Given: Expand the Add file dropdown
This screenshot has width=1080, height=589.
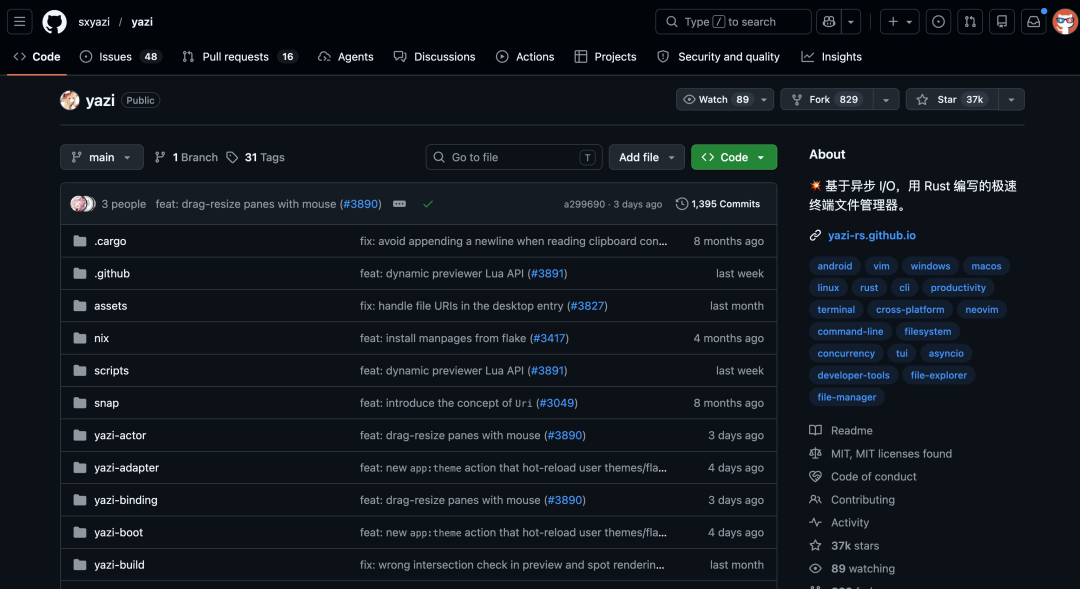Looking at the screenshot, I should (x=646, y=157).
